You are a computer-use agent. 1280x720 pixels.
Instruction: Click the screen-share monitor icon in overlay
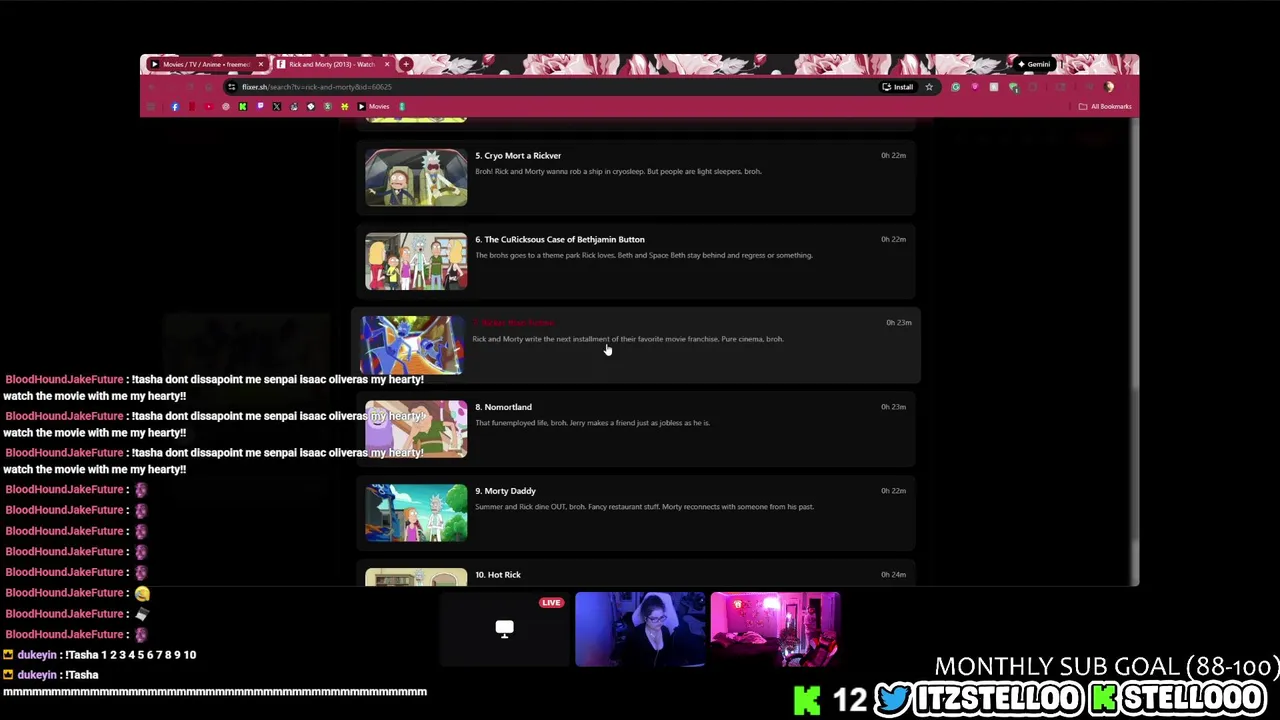pyautogui.click(x=504, y=628)
